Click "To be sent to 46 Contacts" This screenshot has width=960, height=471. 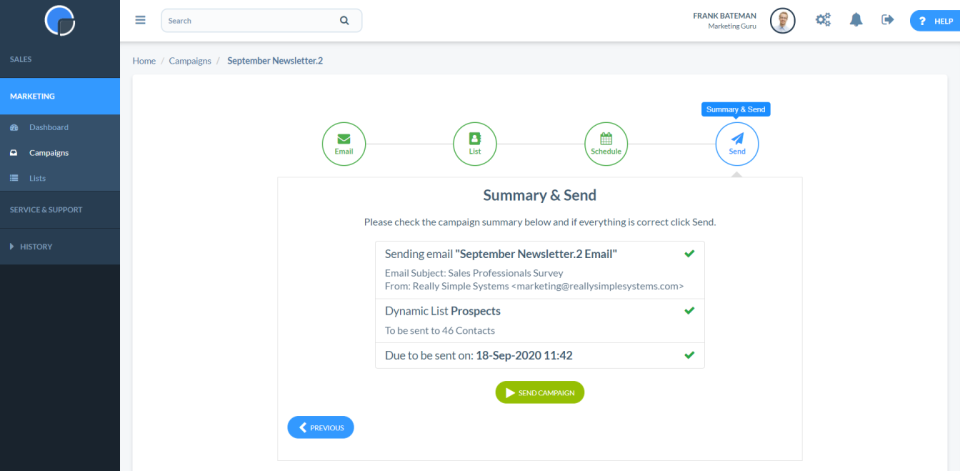point(440,331)
